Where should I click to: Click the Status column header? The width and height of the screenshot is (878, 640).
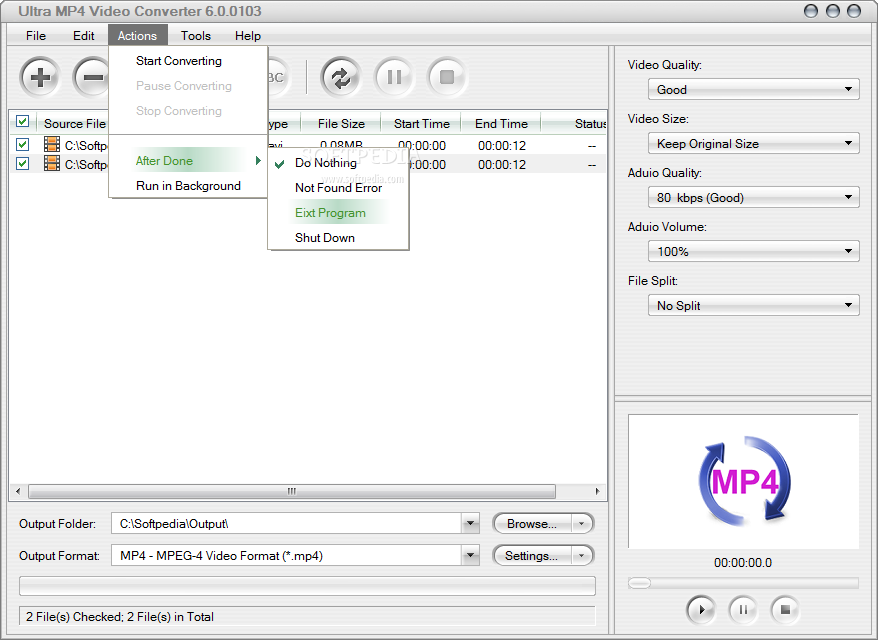575,123
